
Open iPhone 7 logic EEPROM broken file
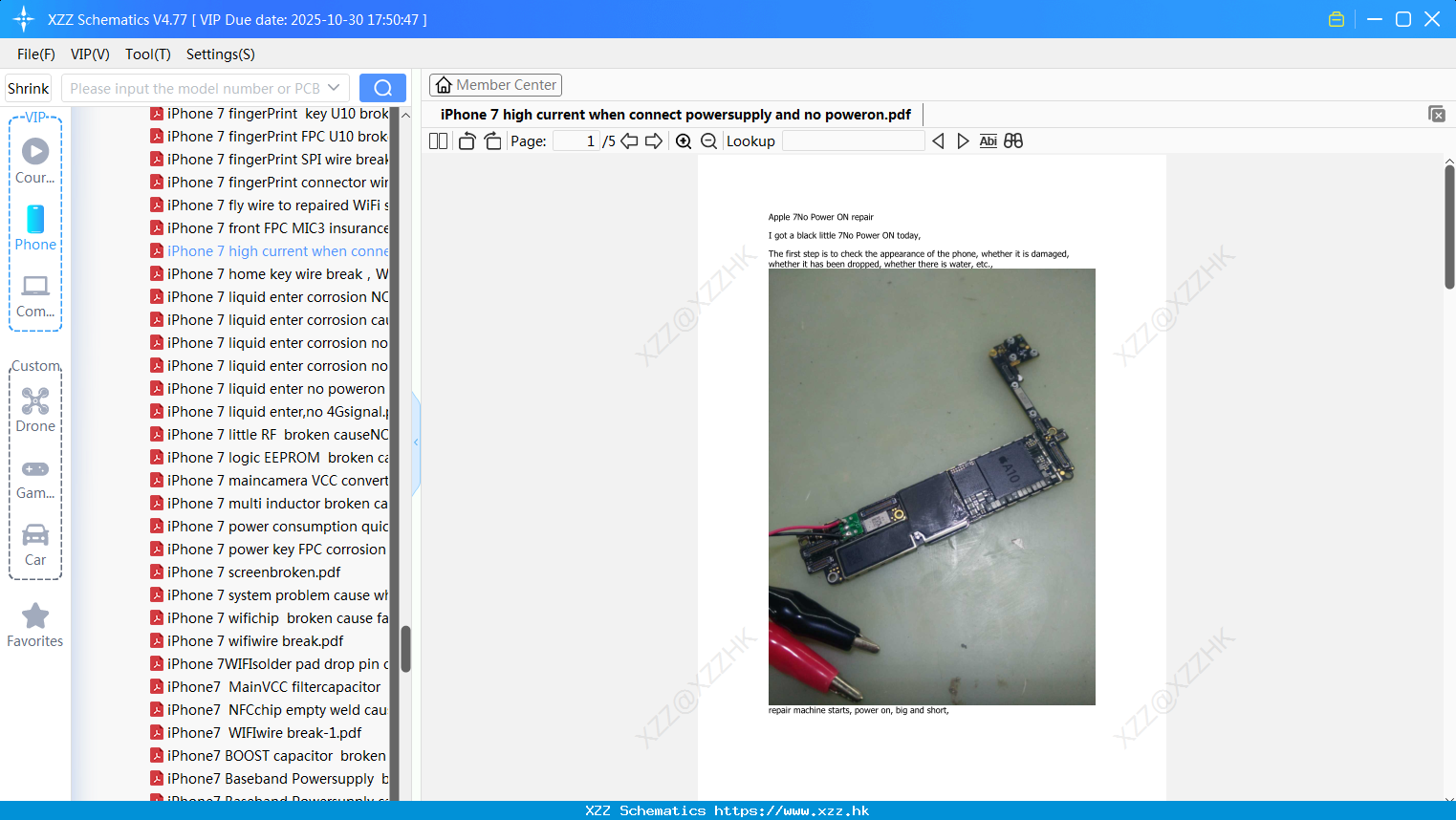(x=270, y=458)
